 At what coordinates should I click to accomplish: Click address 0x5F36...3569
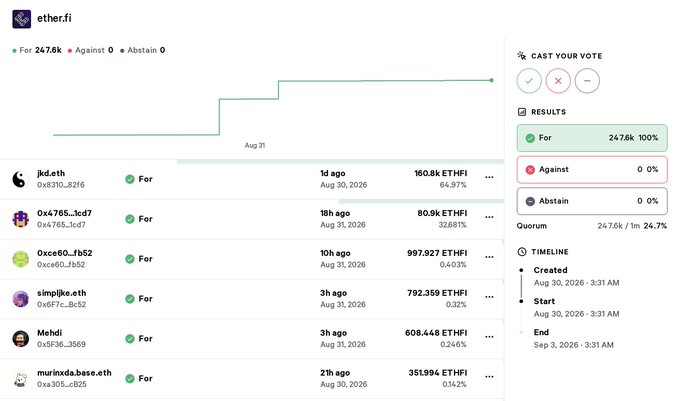click(x=61, y=344)
